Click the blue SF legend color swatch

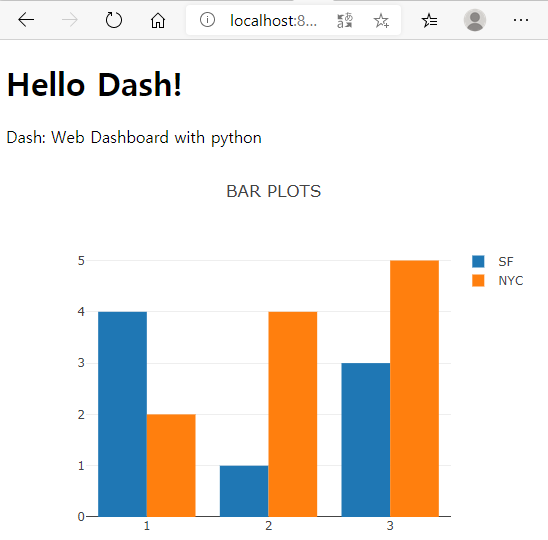point(478,261)
